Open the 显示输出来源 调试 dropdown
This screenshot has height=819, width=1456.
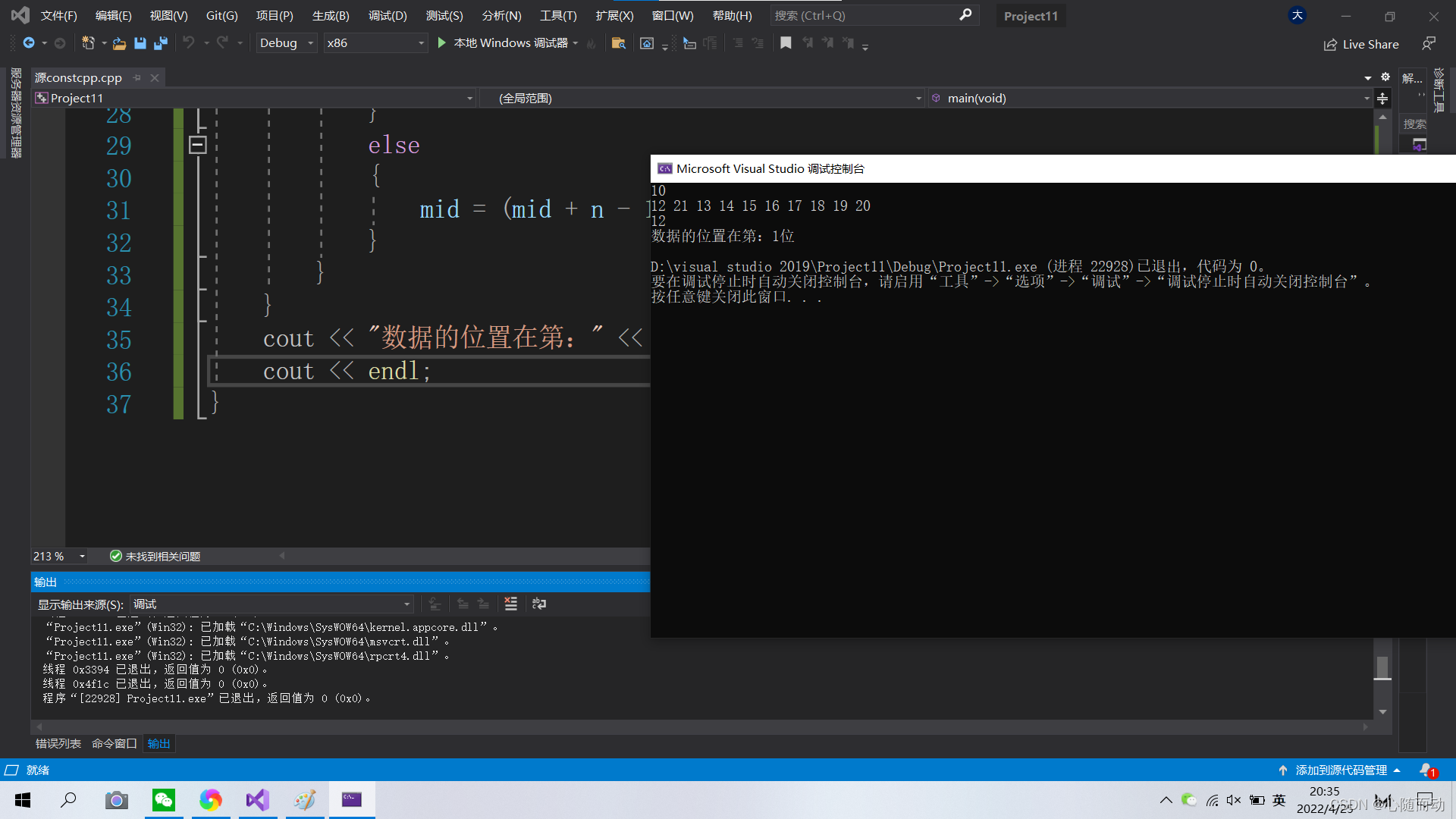coord(271,604)
